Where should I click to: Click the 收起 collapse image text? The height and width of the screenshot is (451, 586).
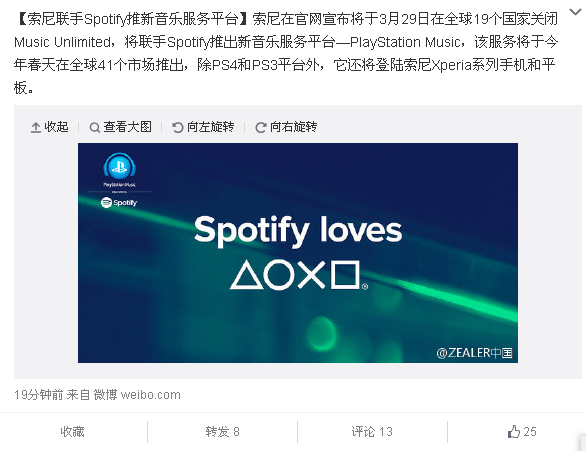point(56,127)
